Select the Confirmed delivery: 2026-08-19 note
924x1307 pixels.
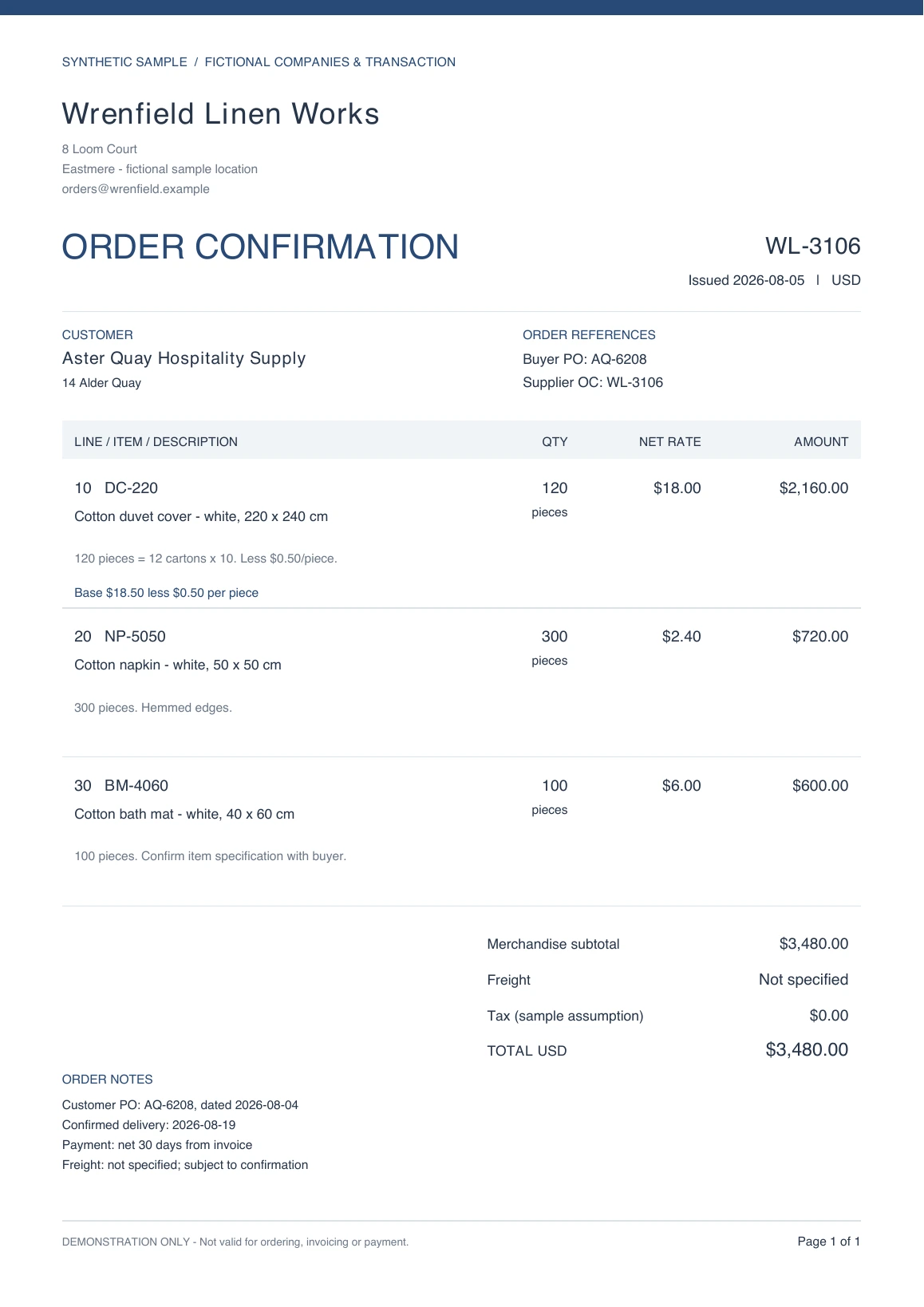[148, 1125]
